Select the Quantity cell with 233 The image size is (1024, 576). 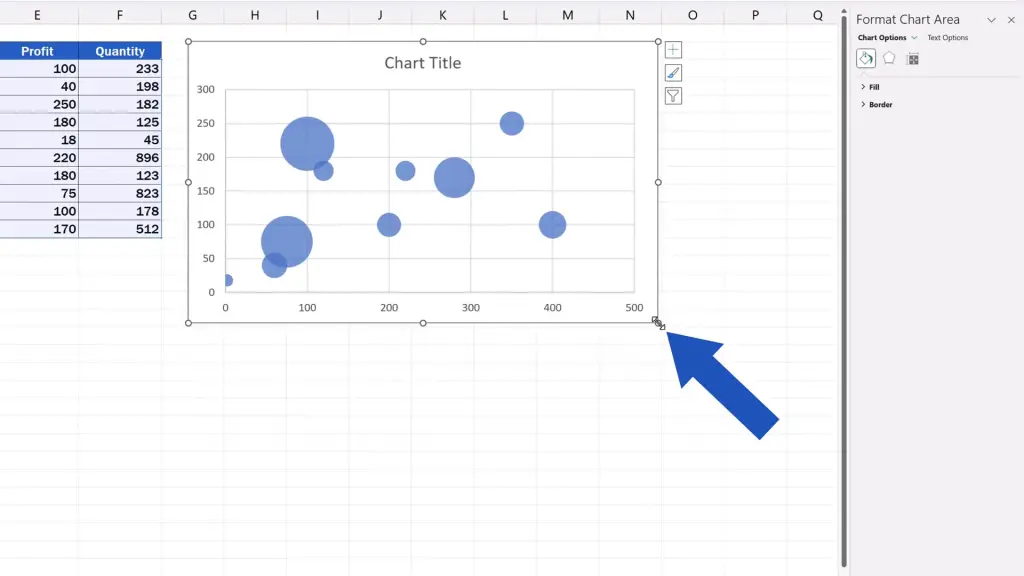[120, 69]
